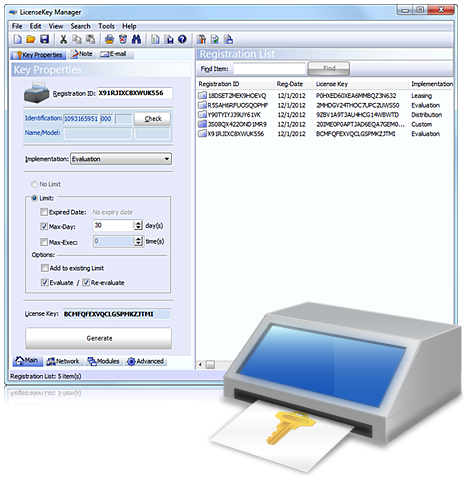464x478 pixels.
Task: Sort by Reg-Date column header
Action: pyautogui.click(x=290, y=84)
